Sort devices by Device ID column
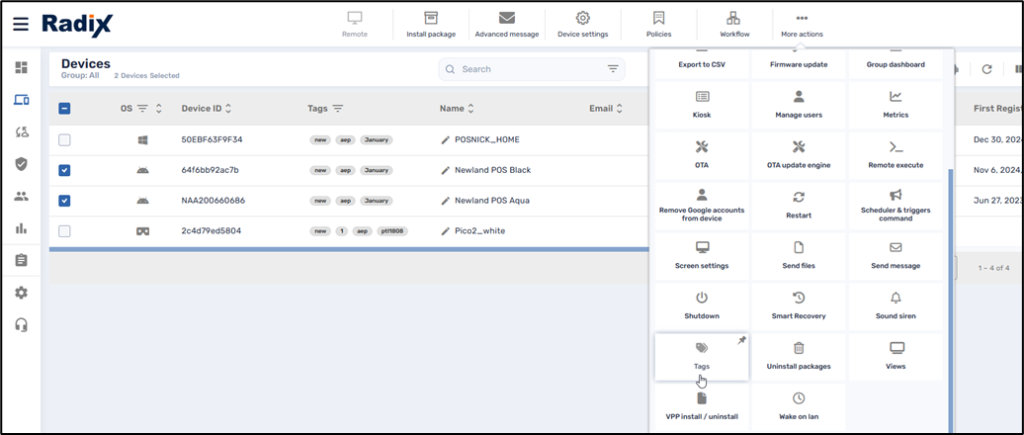The image size is (1024, 435). point(230,109)
